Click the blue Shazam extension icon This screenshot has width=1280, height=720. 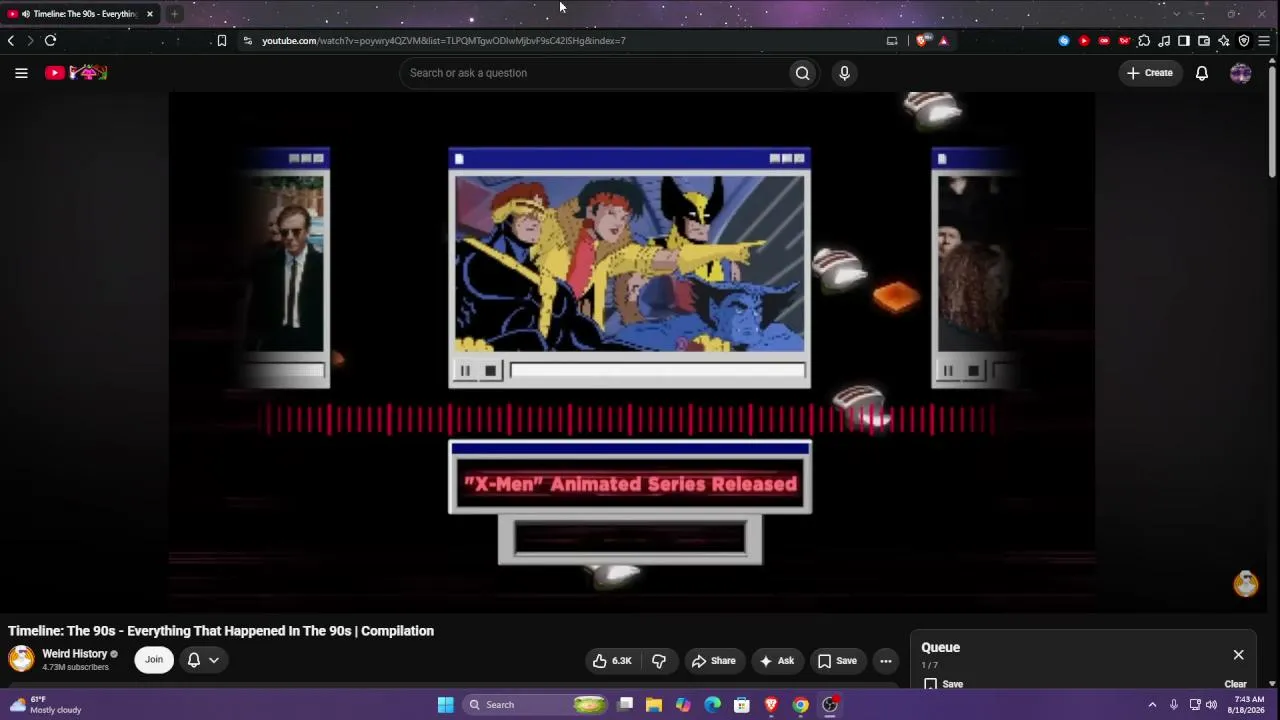pyautogui.click(x=1064, y=41)
